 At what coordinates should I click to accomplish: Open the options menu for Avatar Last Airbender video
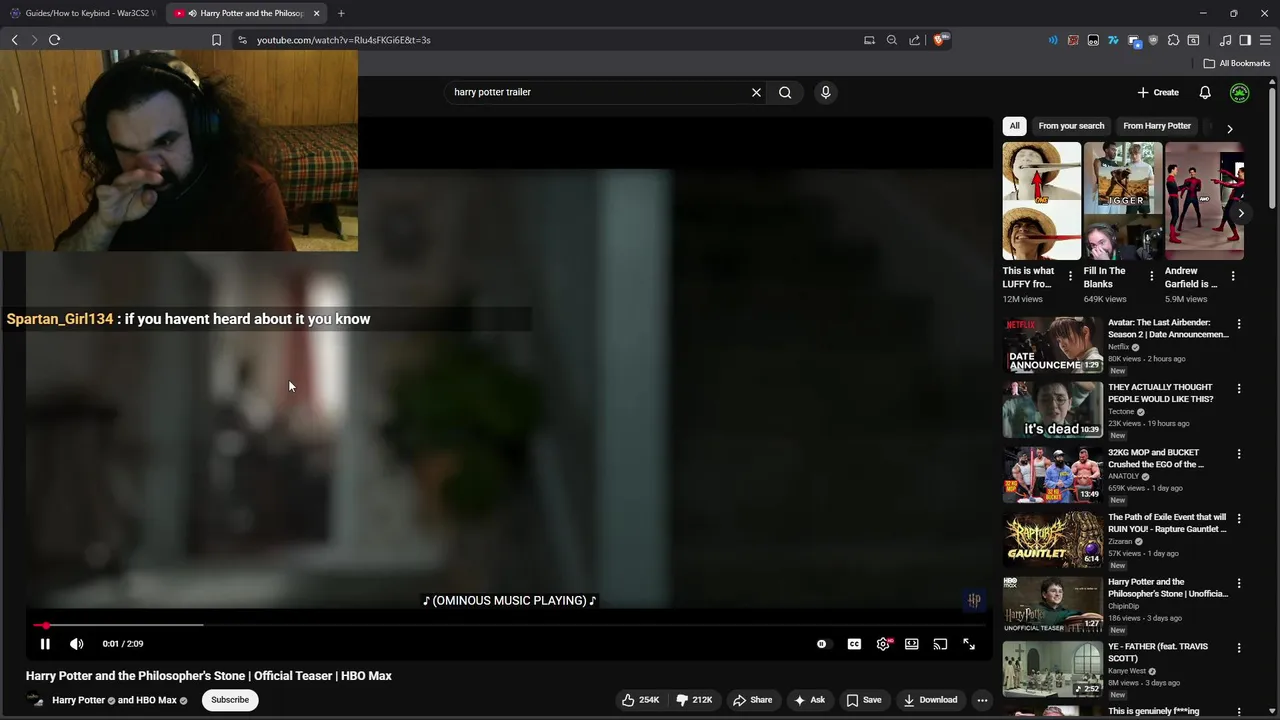click(x=1239, y=324)
